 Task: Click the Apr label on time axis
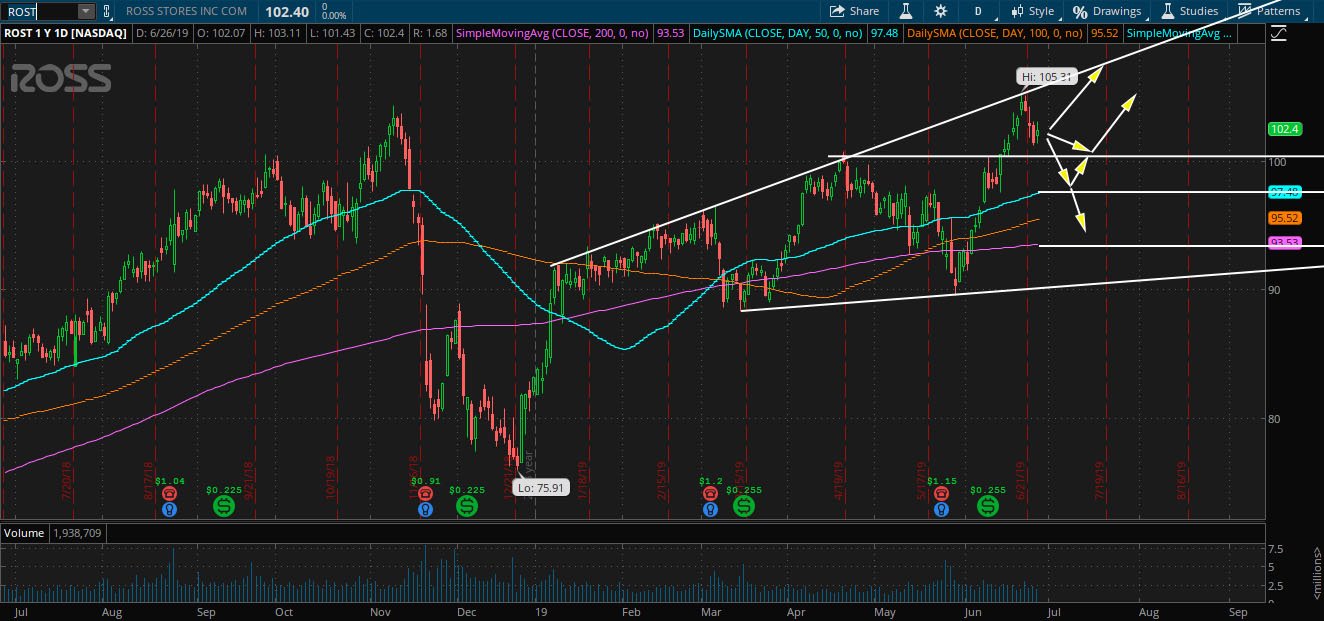796,610
